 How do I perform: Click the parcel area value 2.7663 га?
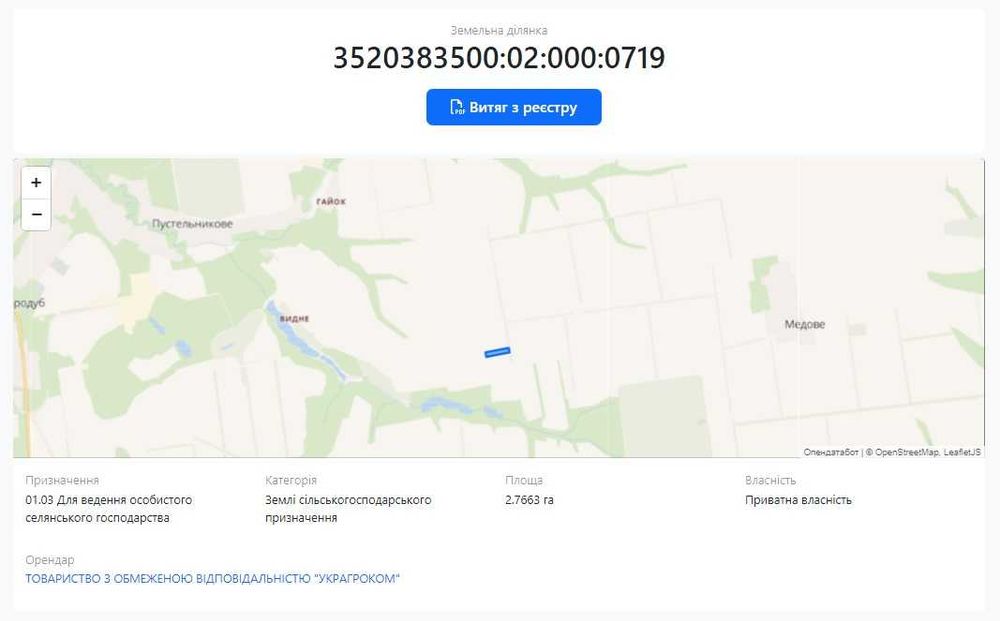click(x=529, y=500)
